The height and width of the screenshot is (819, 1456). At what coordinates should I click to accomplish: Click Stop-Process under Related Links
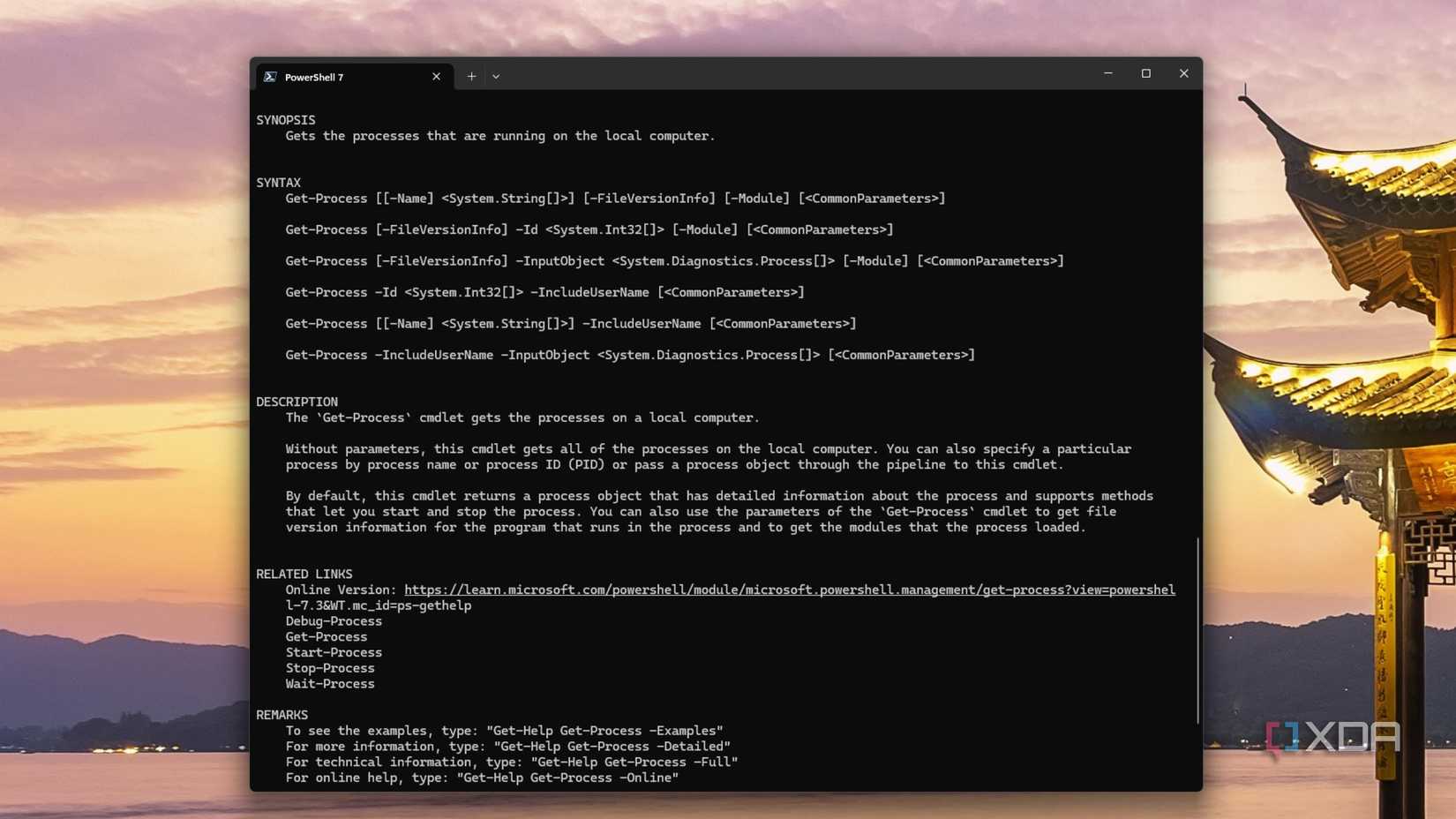tap(330, 668)
